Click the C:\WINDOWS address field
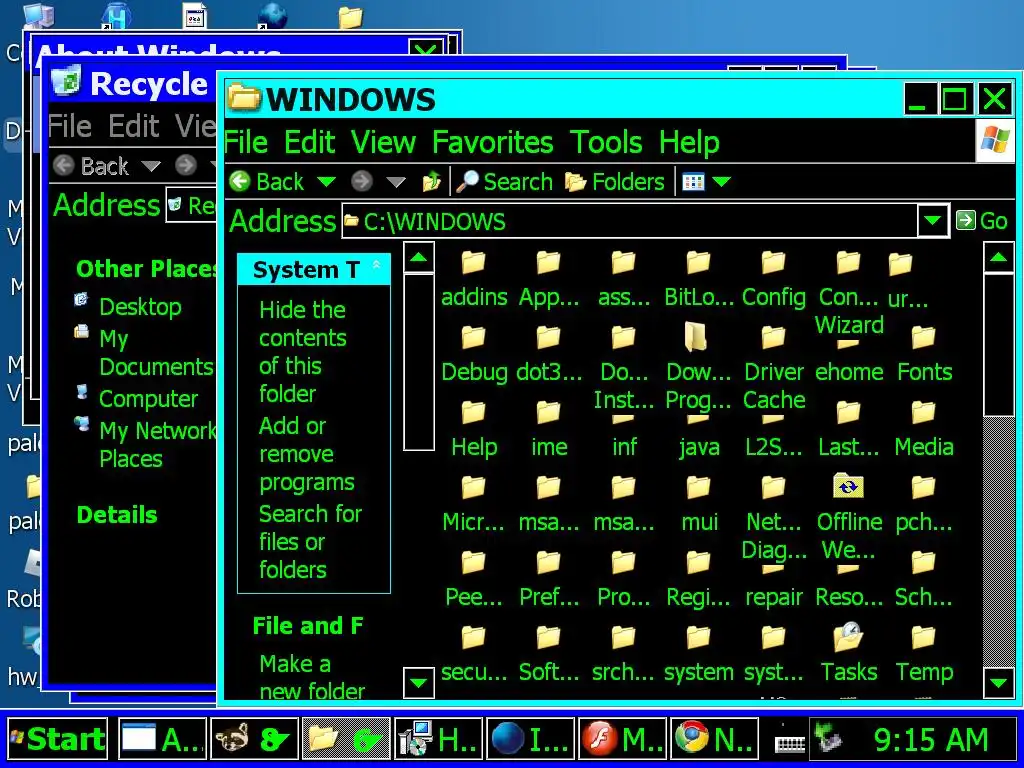The width and height of the screenshot is (1024, 768). click(x=630, y=221)
